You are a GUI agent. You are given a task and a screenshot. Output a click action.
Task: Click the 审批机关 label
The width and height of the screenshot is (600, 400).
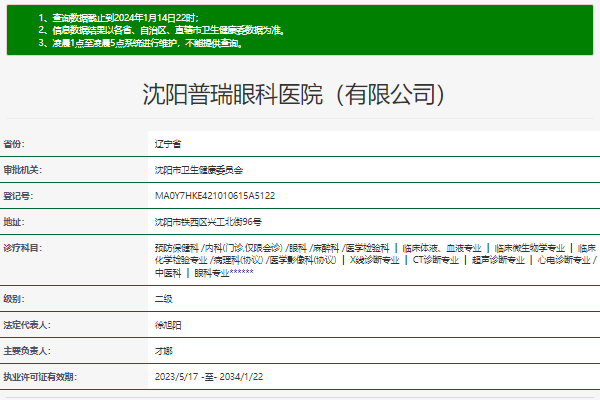click(23, 170)
